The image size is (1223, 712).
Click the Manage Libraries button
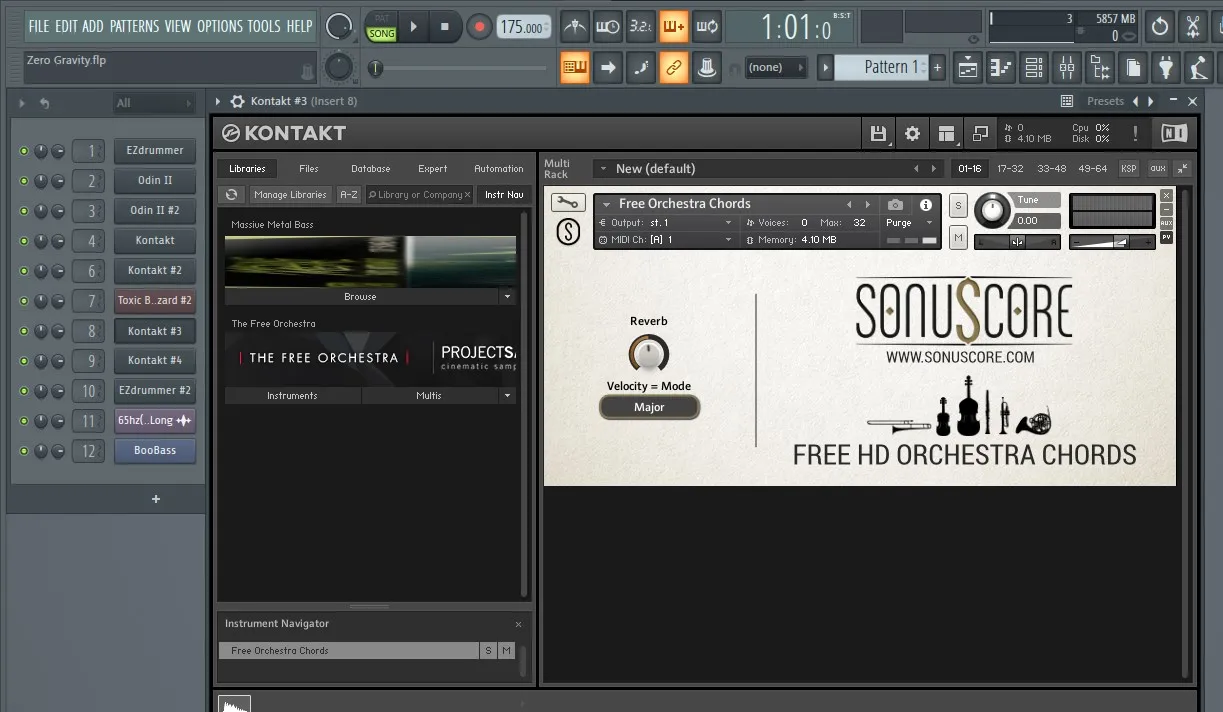tap(290, 194)
